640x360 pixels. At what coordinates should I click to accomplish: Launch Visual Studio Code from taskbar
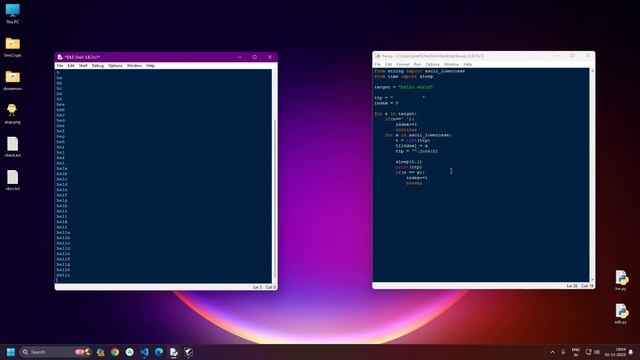point(144,352)
